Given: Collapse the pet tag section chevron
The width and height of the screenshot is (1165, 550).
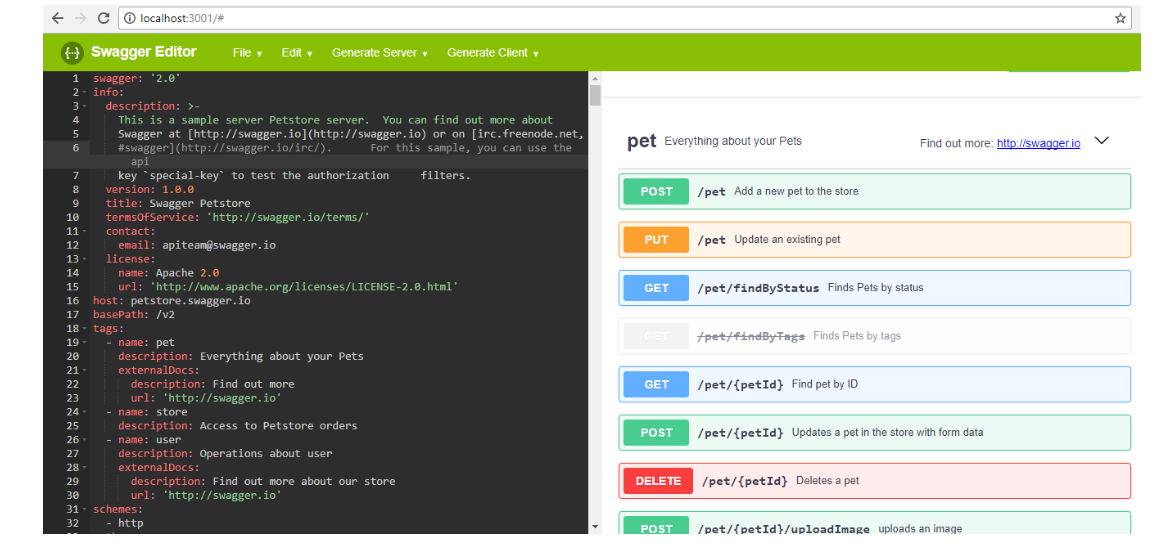Looking at the screenshot, I should (x=1102, y=140).
